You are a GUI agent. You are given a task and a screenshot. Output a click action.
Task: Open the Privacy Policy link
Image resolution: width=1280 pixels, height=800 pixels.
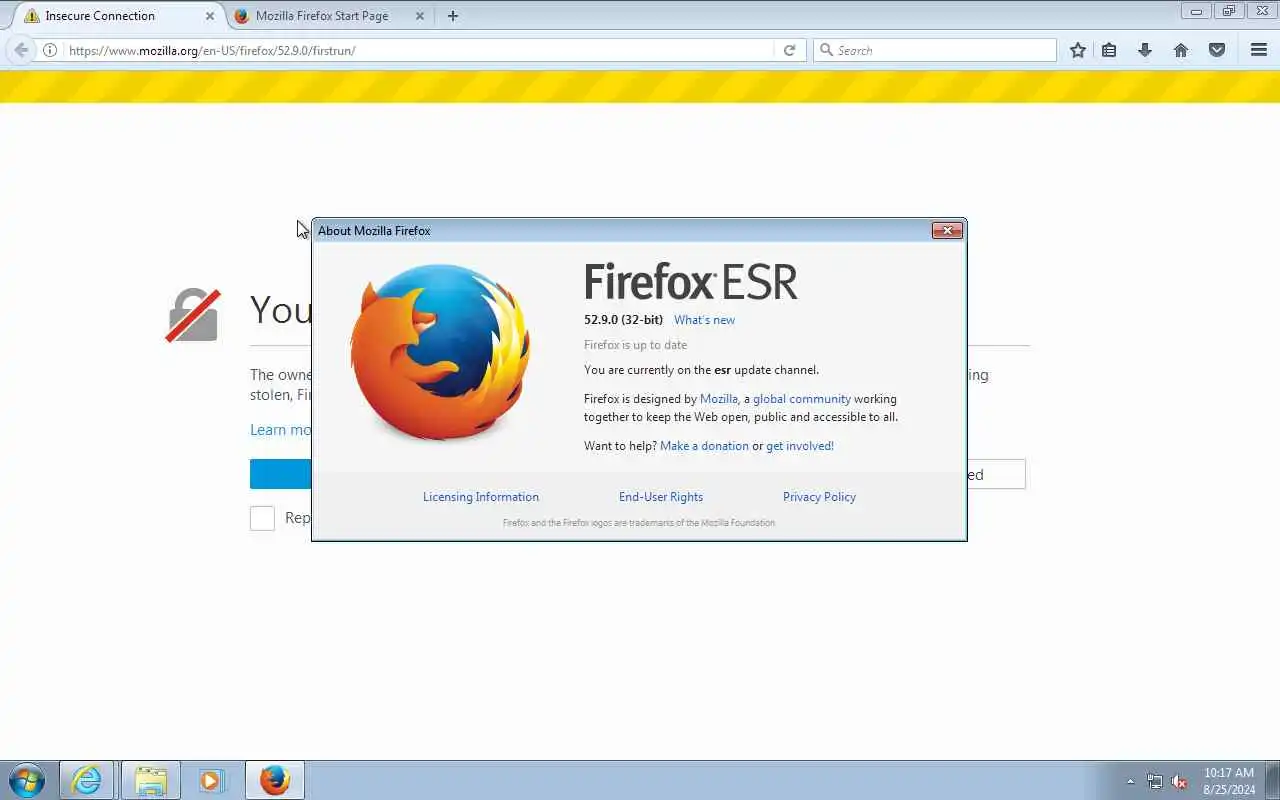point(819,497)
